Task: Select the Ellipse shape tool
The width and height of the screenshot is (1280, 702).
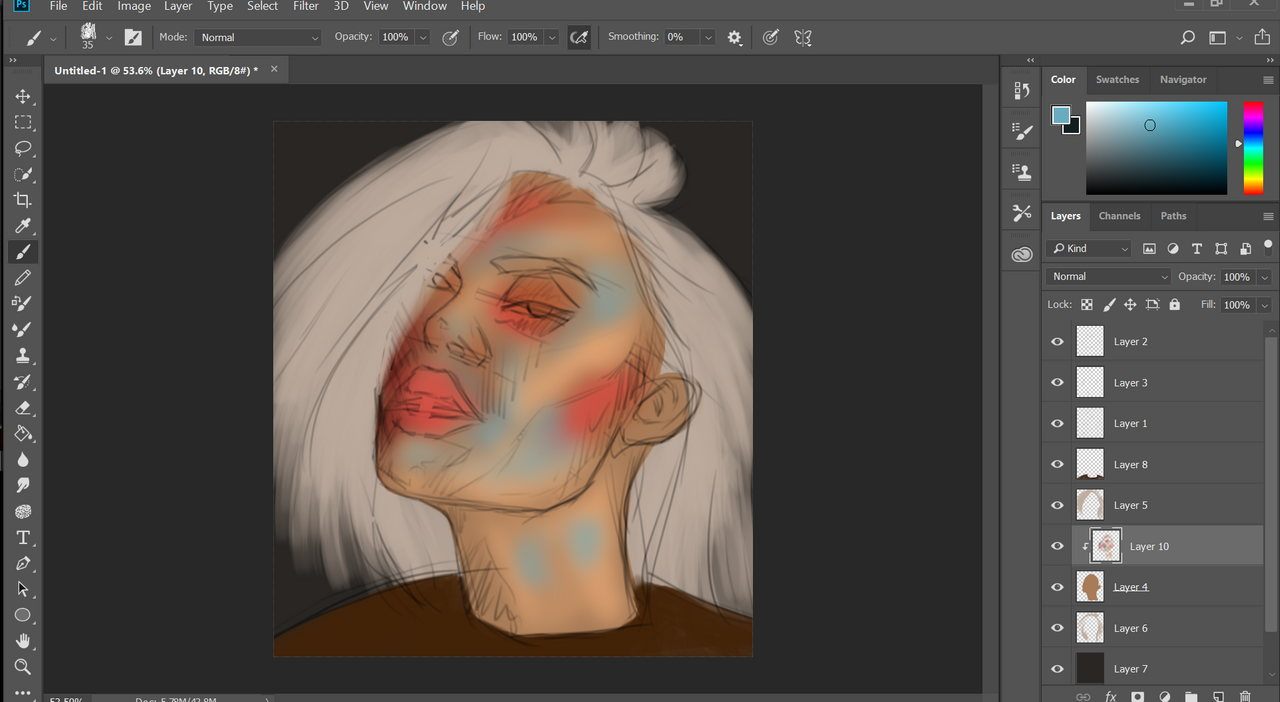Action: (22, 616)
